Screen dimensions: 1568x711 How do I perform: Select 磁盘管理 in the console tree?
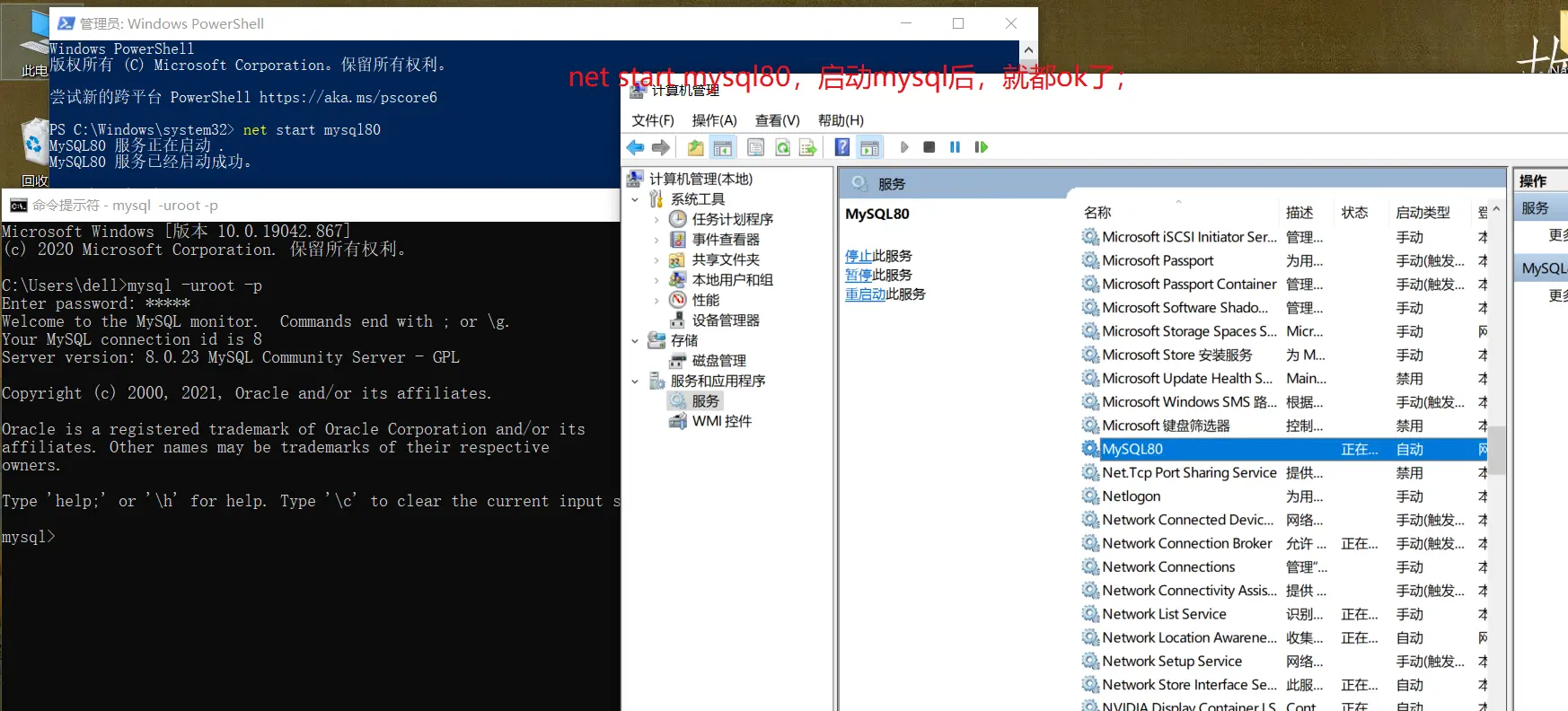coord(718,361)
